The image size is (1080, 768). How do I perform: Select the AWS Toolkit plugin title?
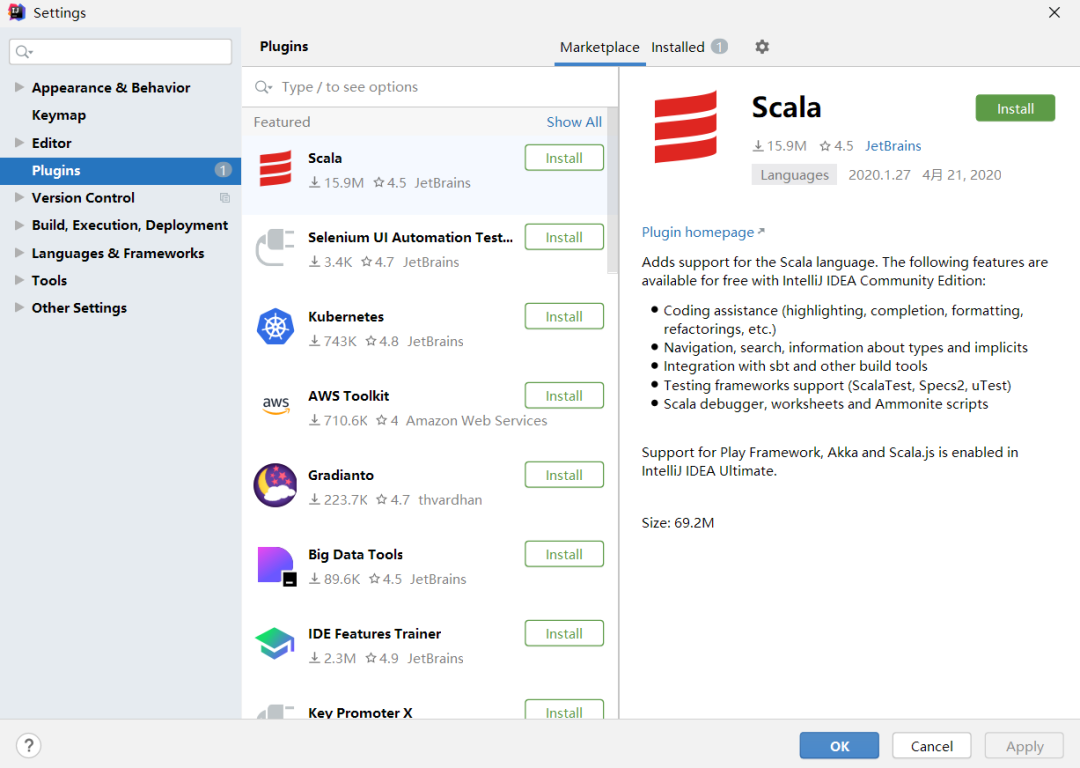[x=349, y=396]
